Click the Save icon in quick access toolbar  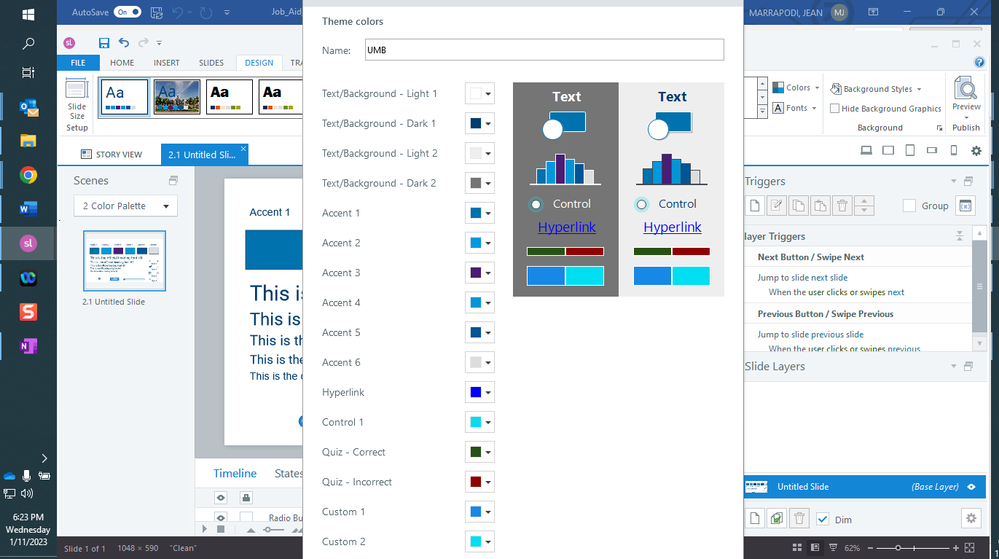coord(104,43)
